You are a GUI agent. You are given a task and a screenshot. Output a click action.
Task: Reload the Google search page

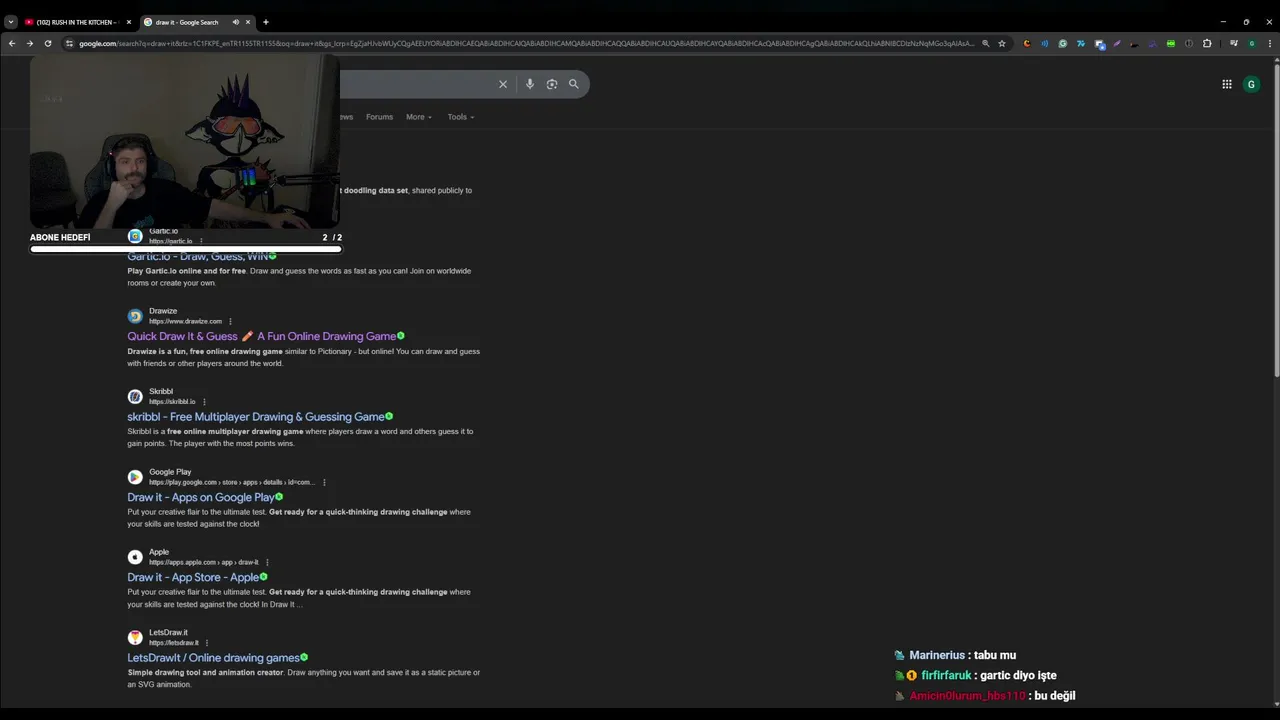(x=47, y=43)
